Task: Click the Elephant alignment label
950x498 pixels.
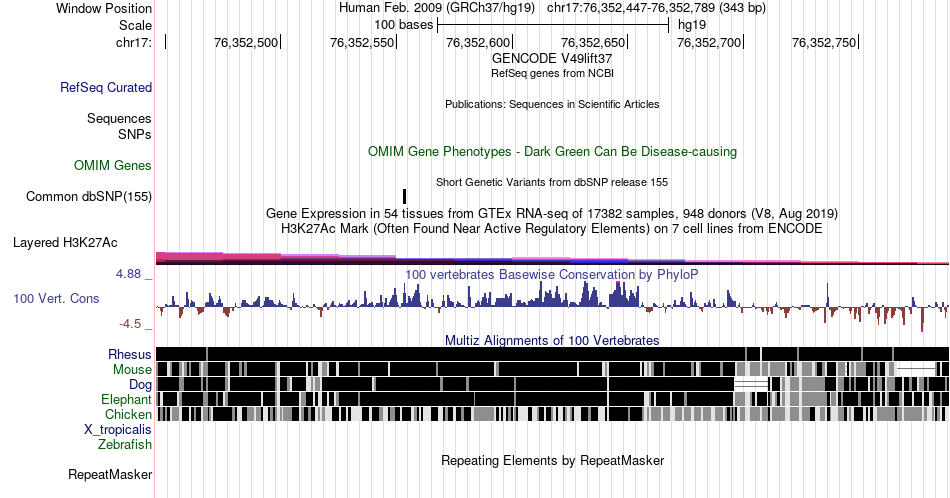Action: (x=127, y=399)
